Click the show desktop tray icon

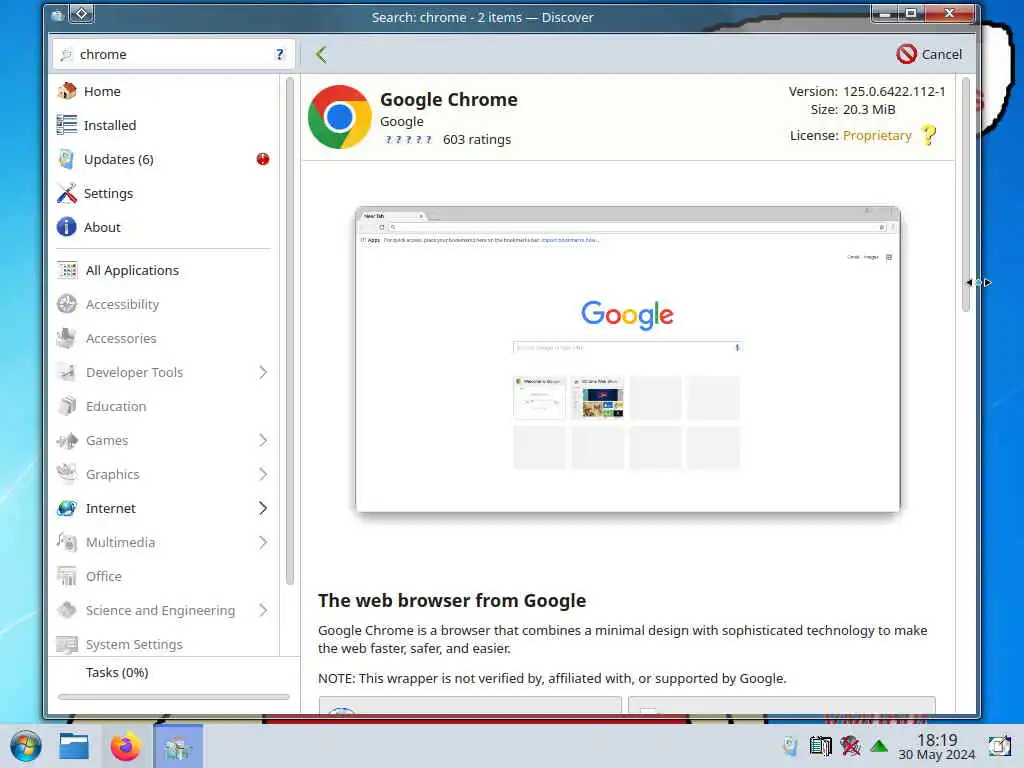point(1000,746)
